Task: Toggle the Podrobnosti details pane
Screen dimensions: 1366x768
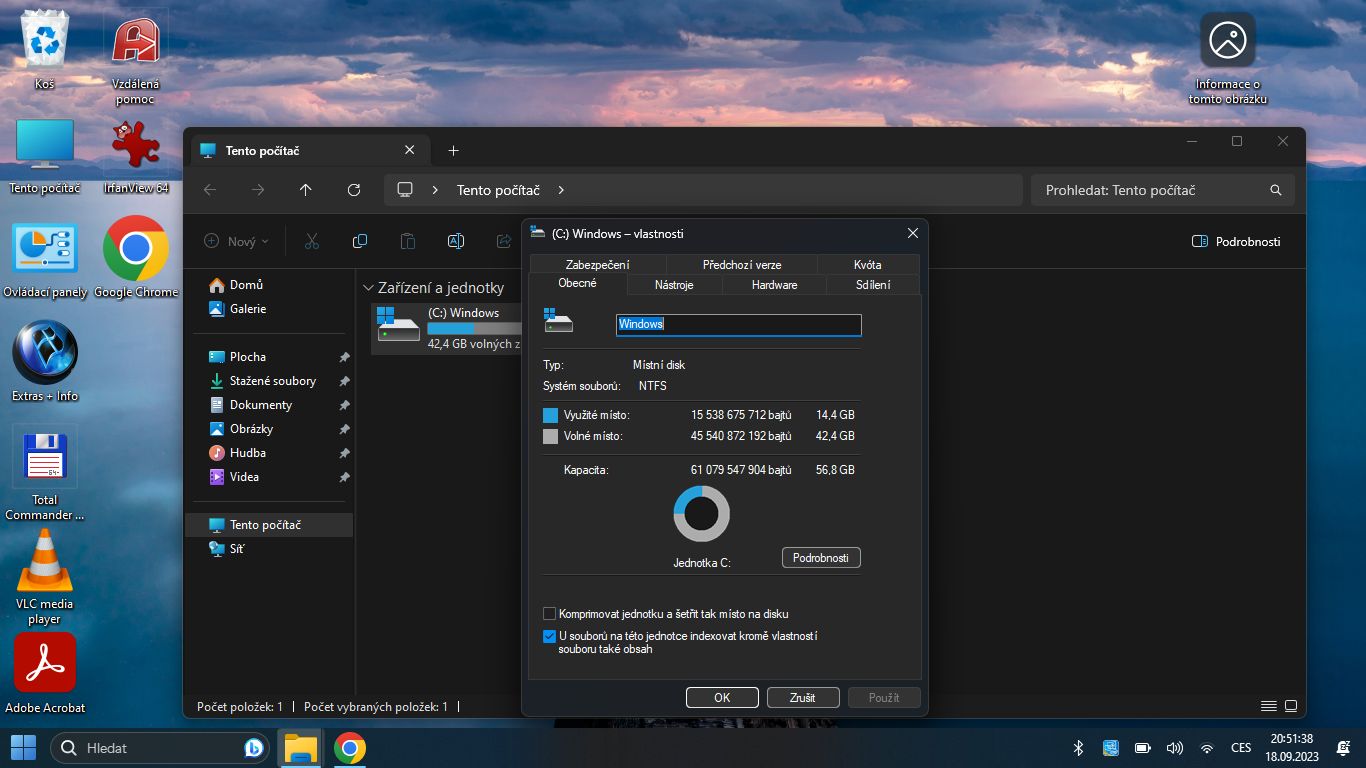Action: [x=1236, y=241]
